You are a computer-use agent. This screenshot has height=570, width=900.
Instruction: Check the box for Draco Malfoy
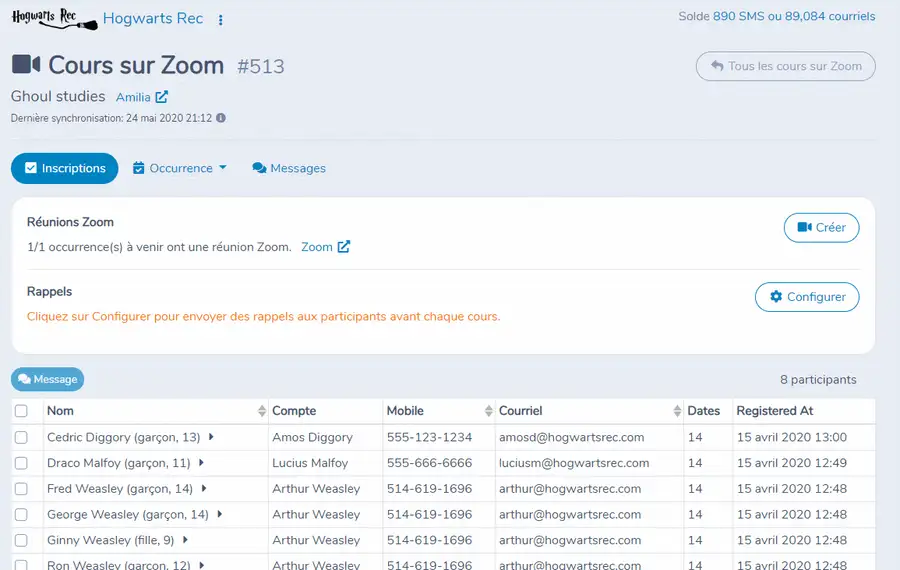click(x=21, y=463)
